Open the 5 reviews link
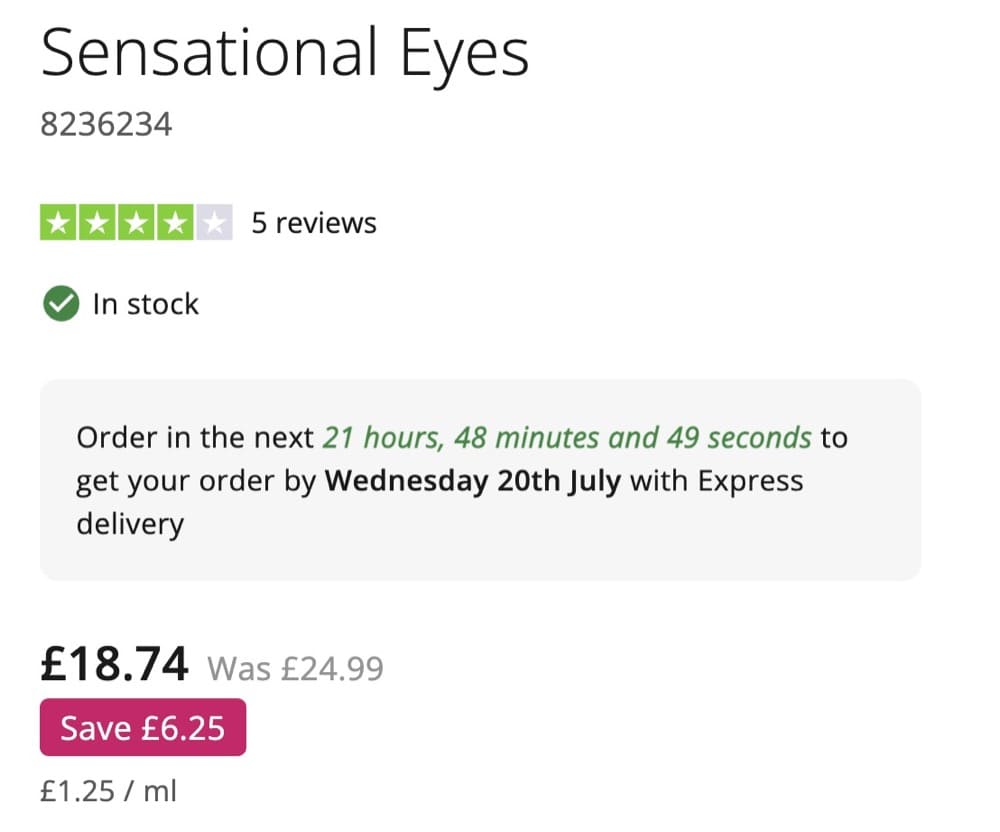 click(314, 223)
